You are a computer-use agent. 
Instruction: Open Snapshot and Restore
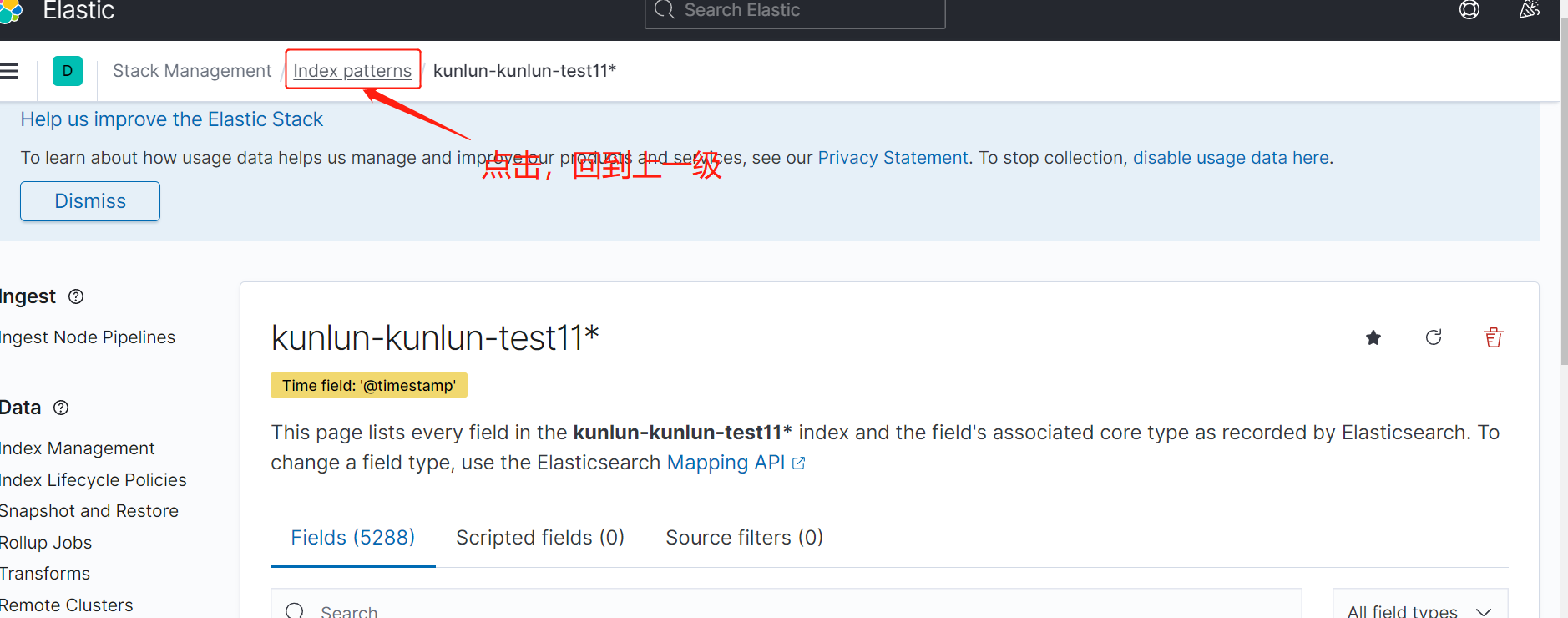(x=89, y=511)
